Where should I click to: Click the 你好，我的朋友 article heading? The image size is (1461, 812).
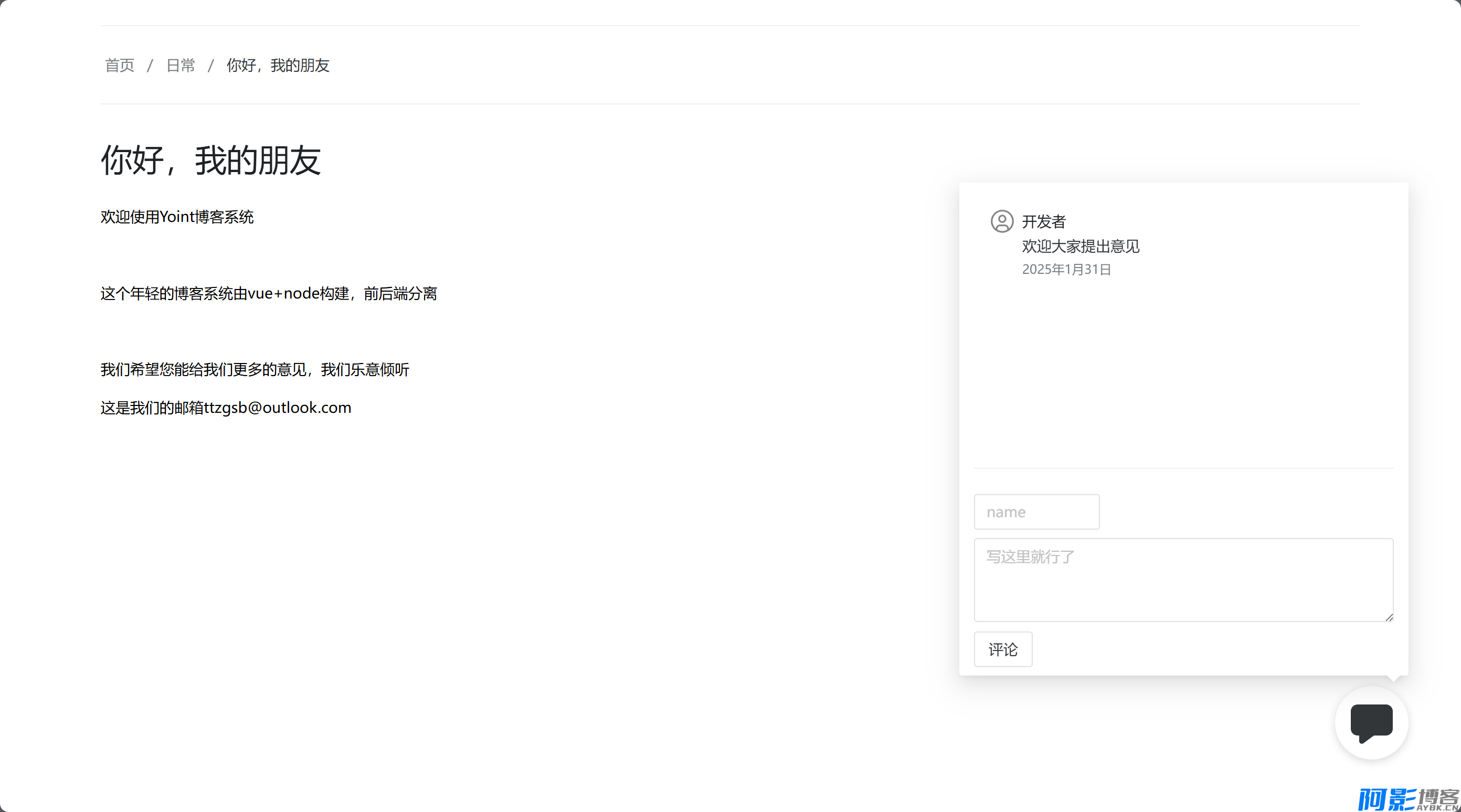point(211,160)
